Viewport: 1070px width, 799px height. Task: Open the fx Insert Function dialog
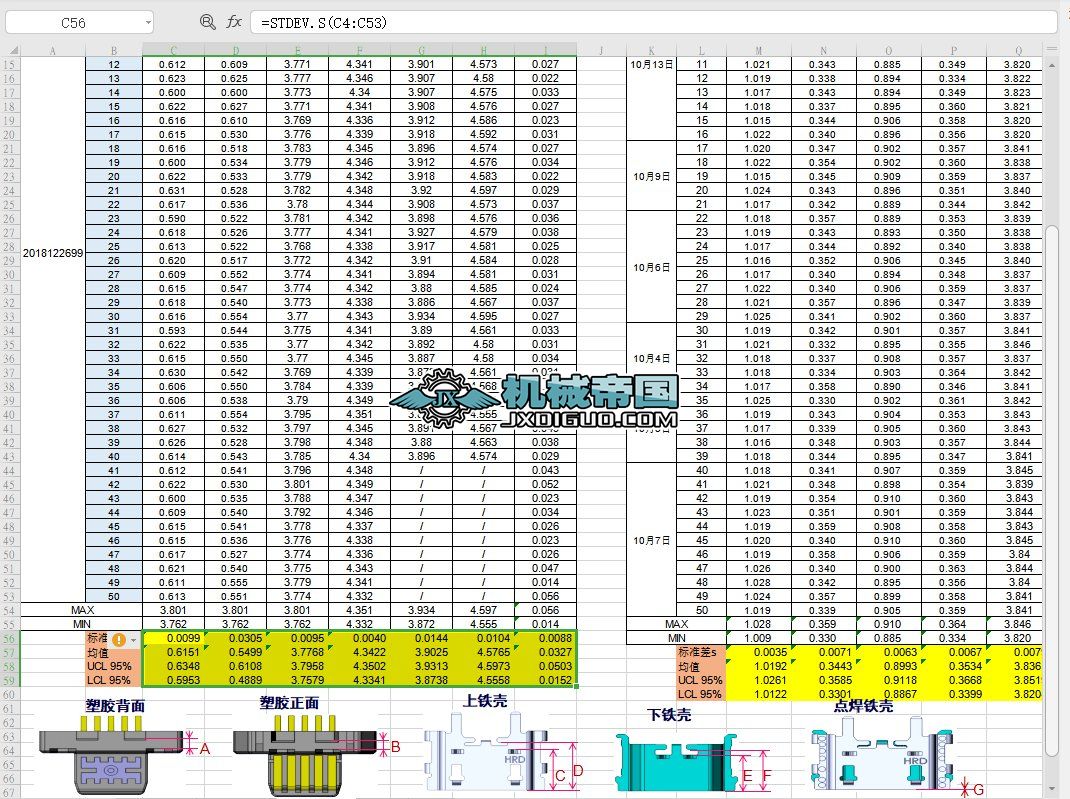[x=234, y=22]
